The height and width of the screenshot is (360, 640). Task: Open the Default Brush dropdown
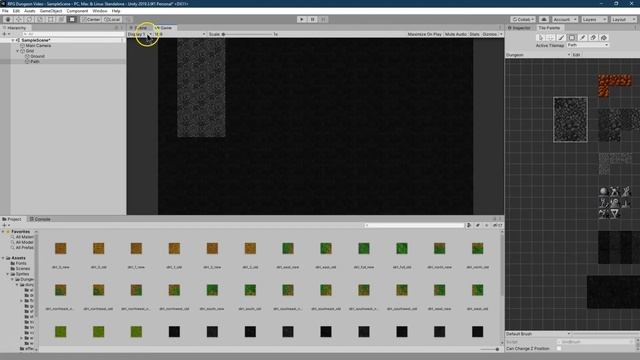[x=538, y=334]
